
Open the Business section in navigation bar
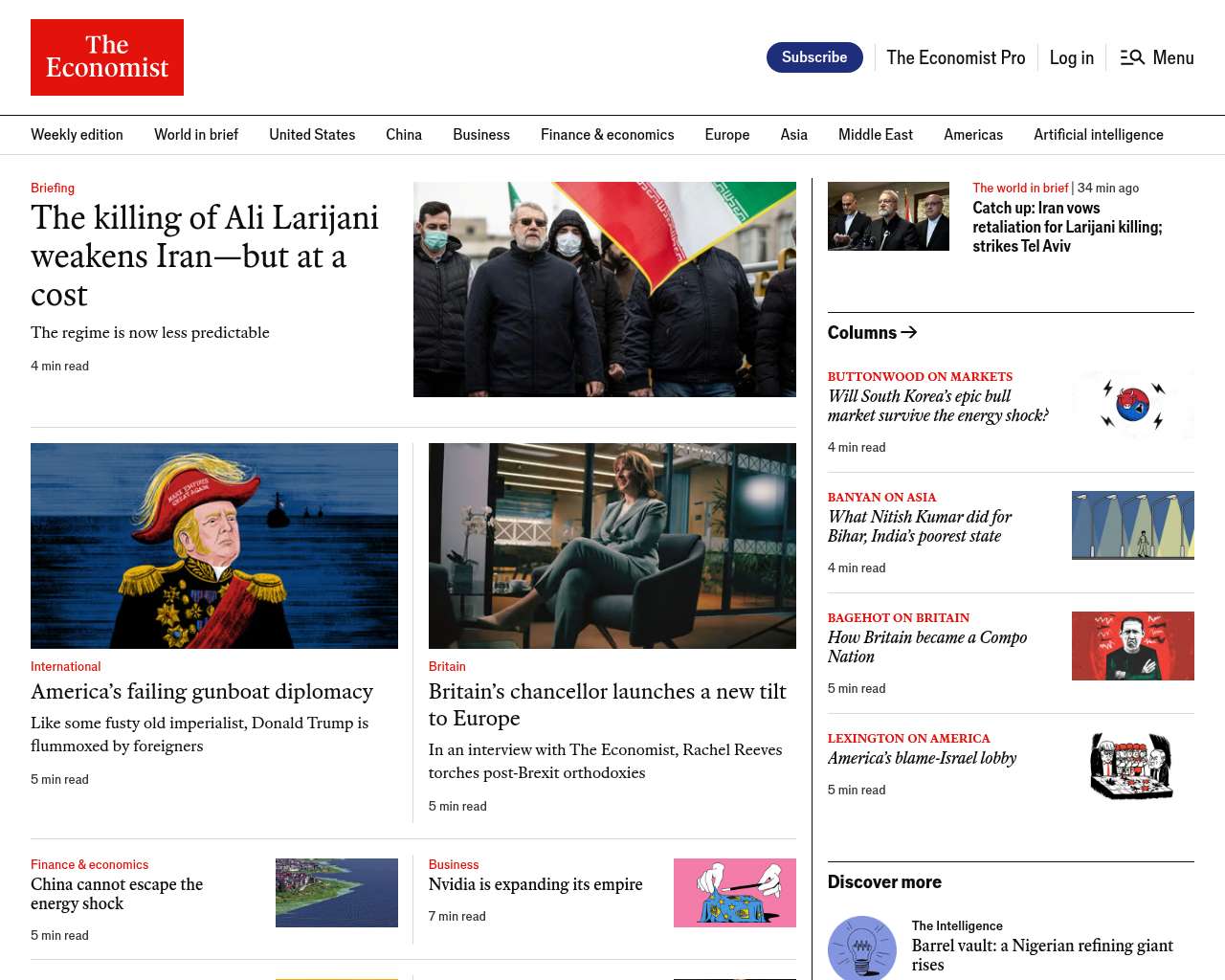(x=481, y=135)
